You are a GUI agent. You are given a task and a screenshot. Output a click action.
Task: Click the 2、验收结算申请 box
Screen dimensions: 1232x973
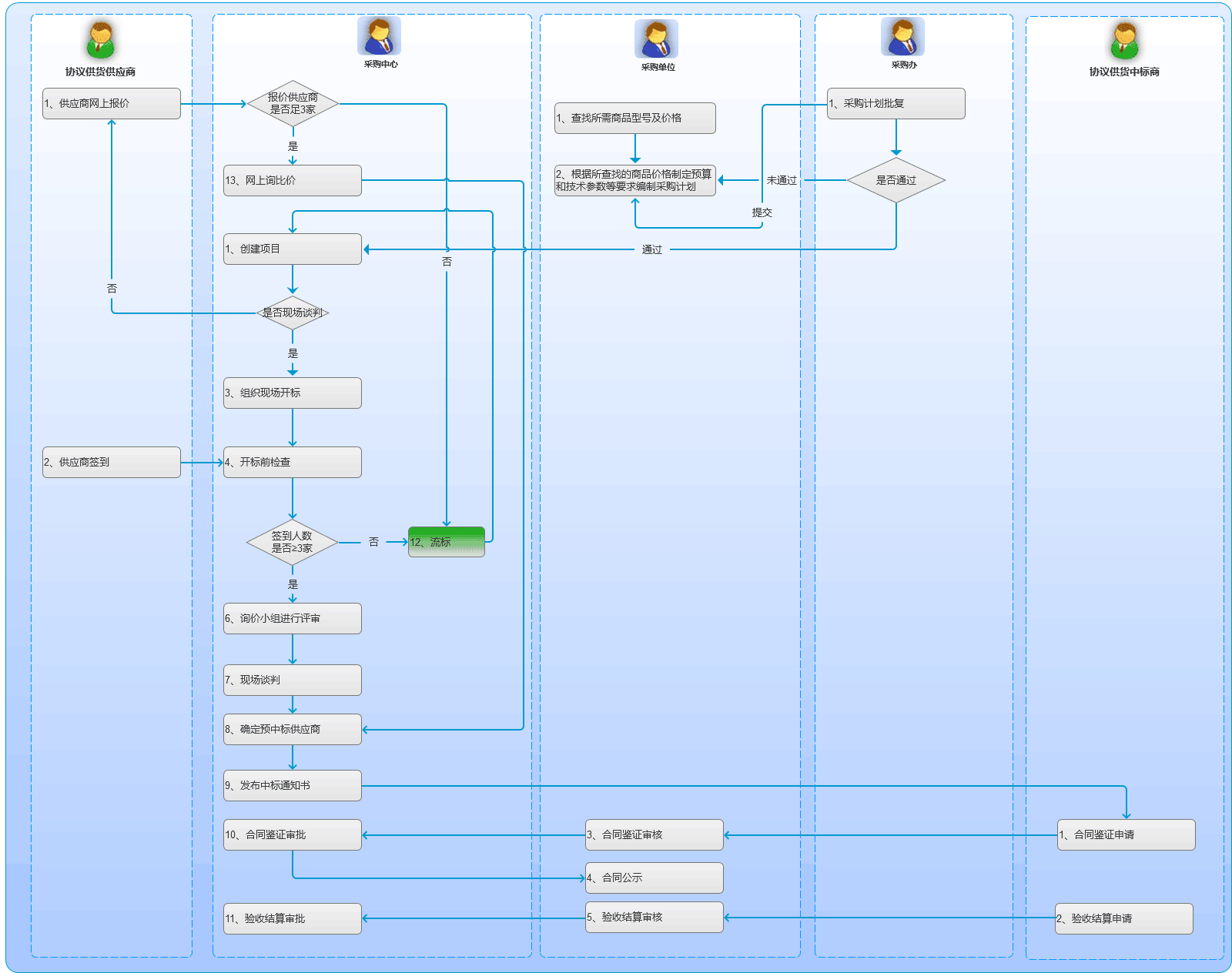1123,918
